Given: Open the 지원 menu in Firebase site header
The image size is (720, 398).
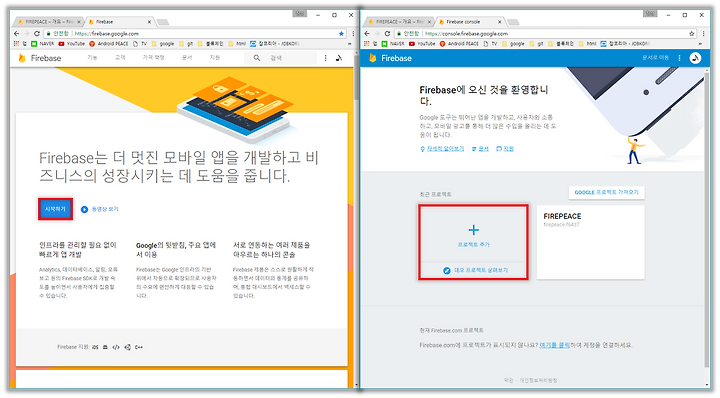Looking at the screenshot, I should click(214, 57).
